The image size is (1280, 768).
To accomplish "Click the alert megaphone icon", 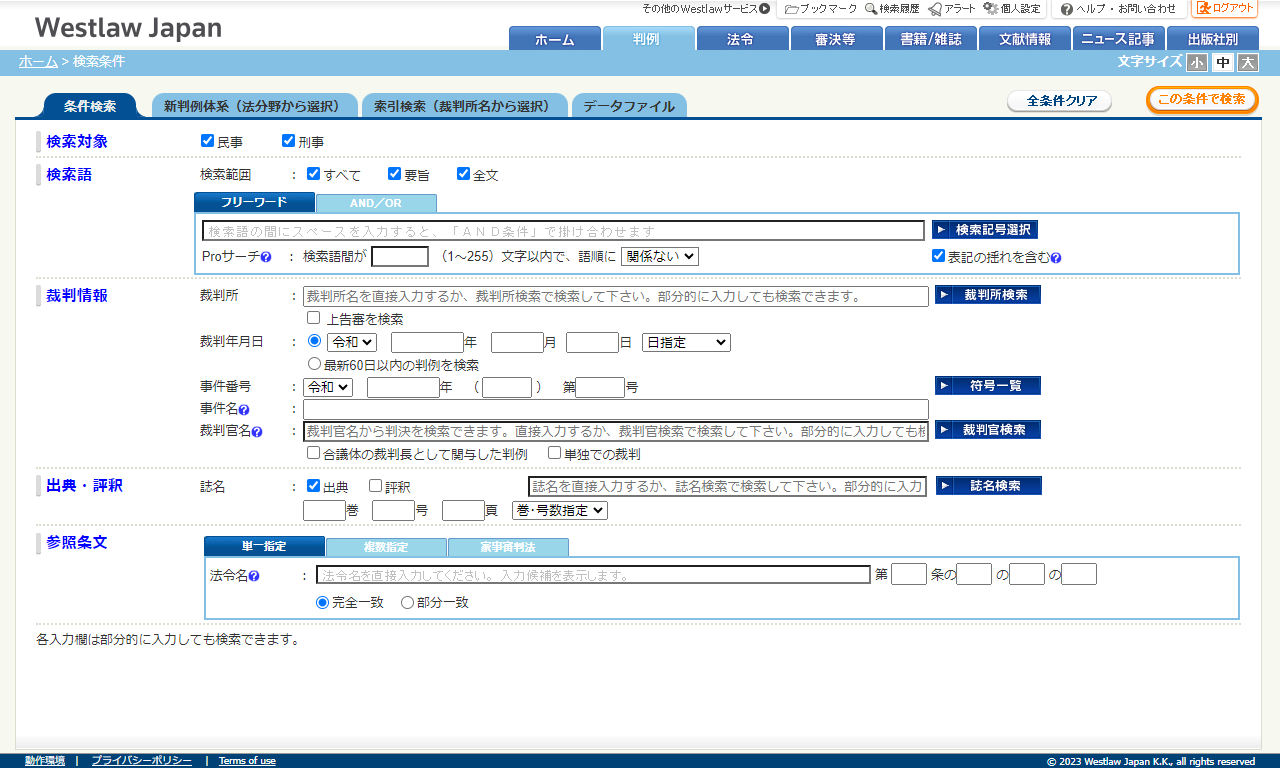I will tap(934, 8).
